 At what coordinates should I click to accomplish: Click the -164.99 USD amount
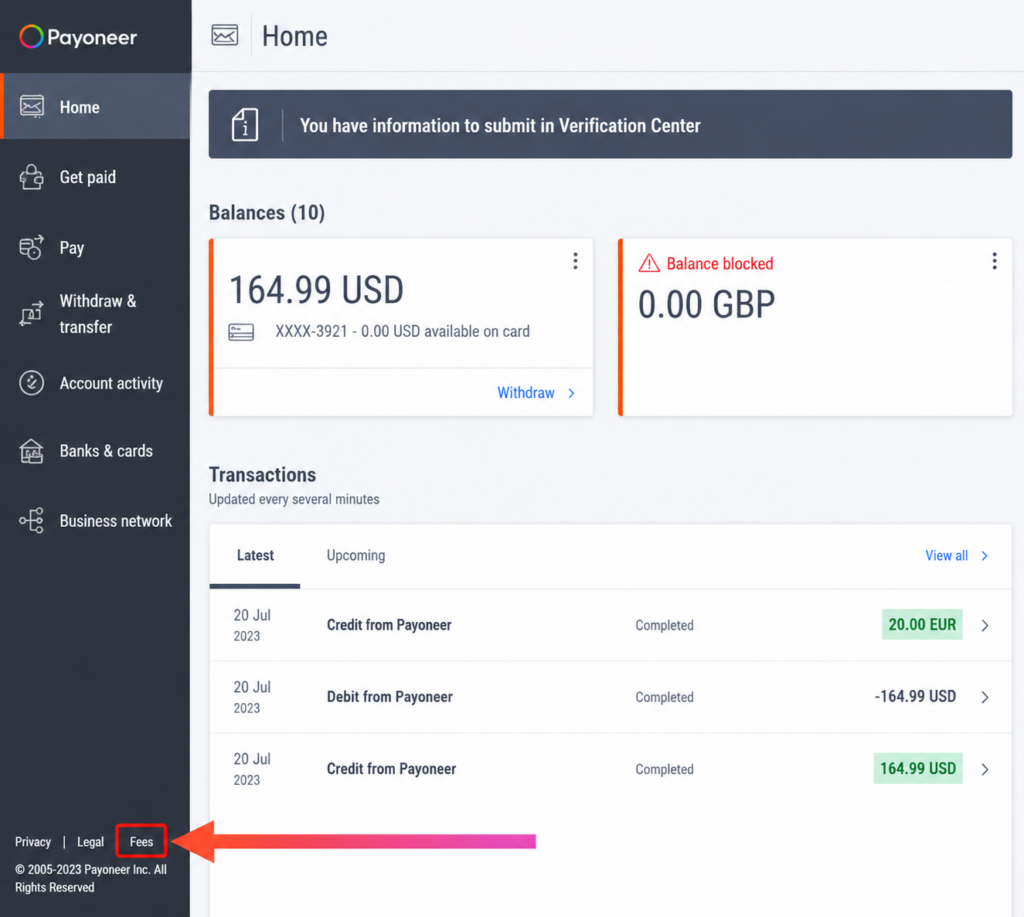pos(915,696)
